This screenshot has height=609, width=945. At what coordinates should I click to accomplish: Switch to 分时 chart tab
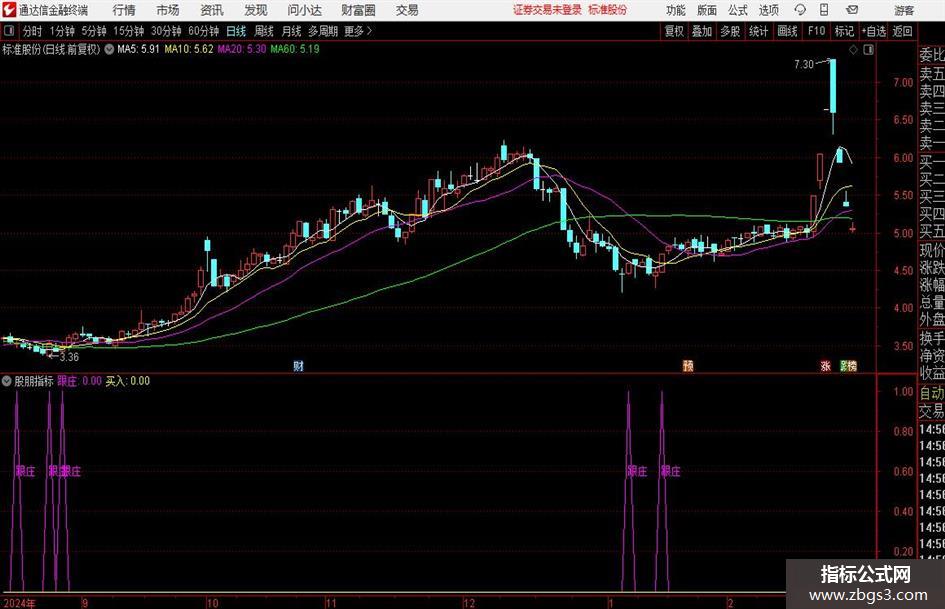33,31
